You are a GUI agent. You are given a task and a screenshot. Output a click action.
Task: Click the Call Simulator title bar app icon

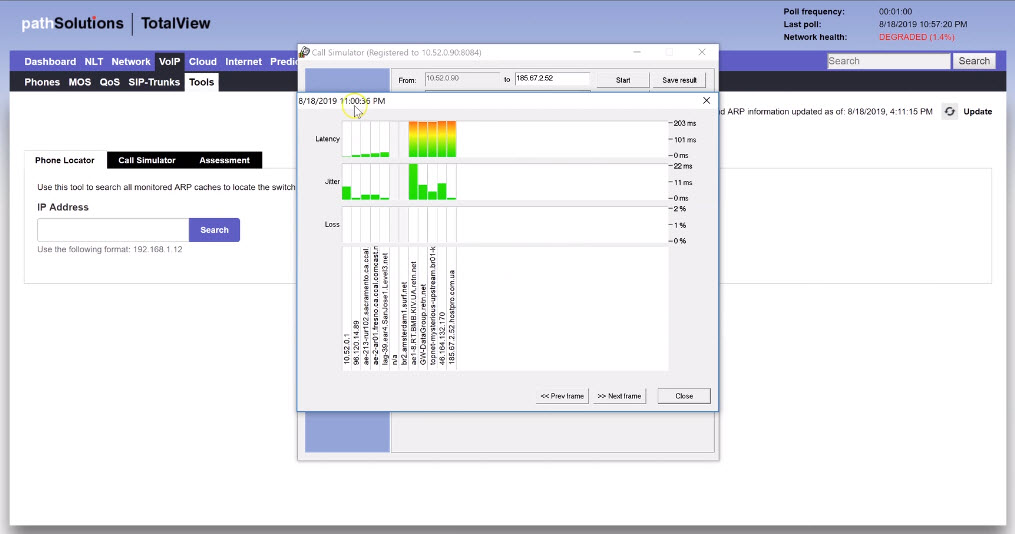click(304, 52)
